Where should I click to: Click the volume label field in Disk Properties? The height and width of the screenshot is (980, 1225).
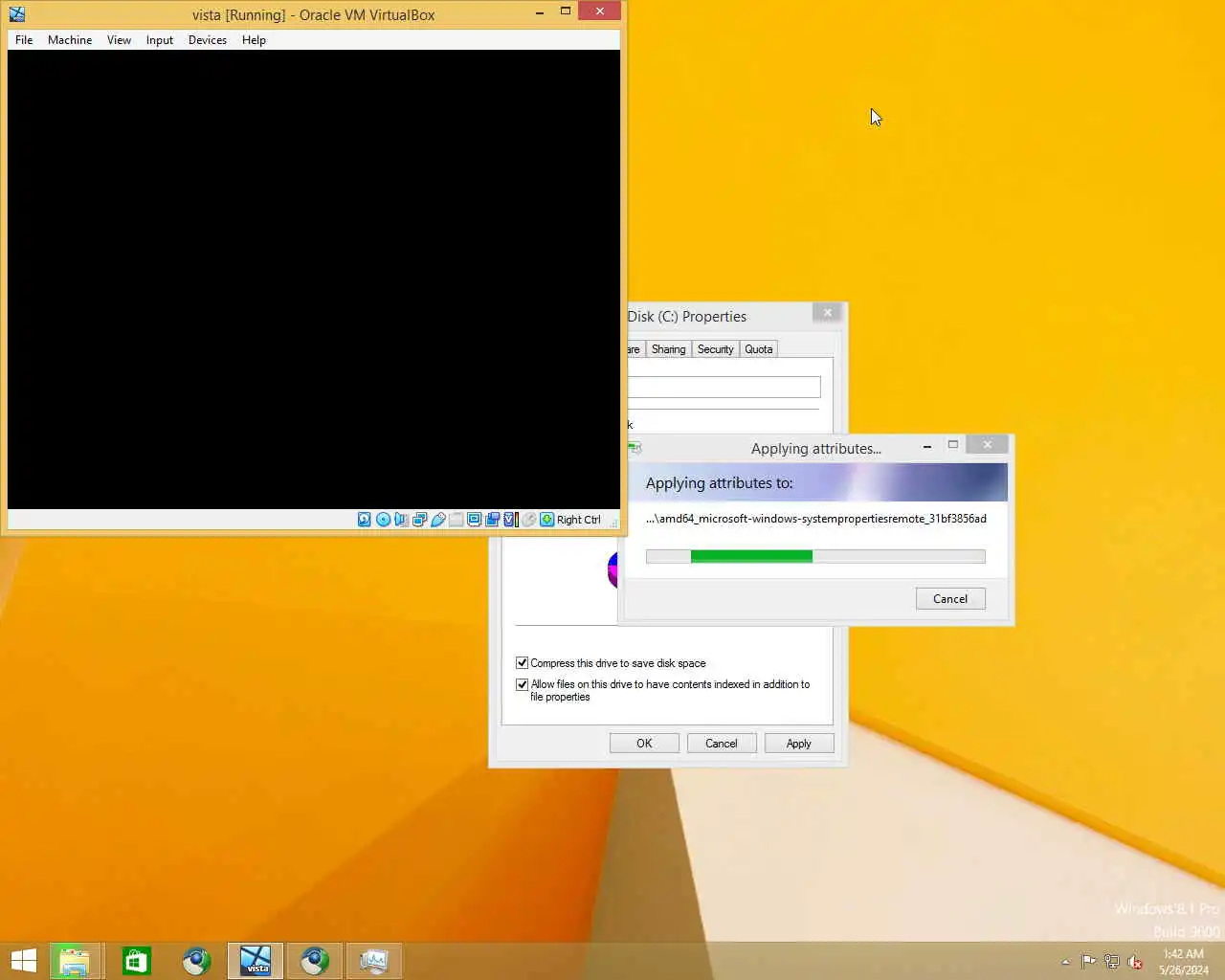coord(724,387)
